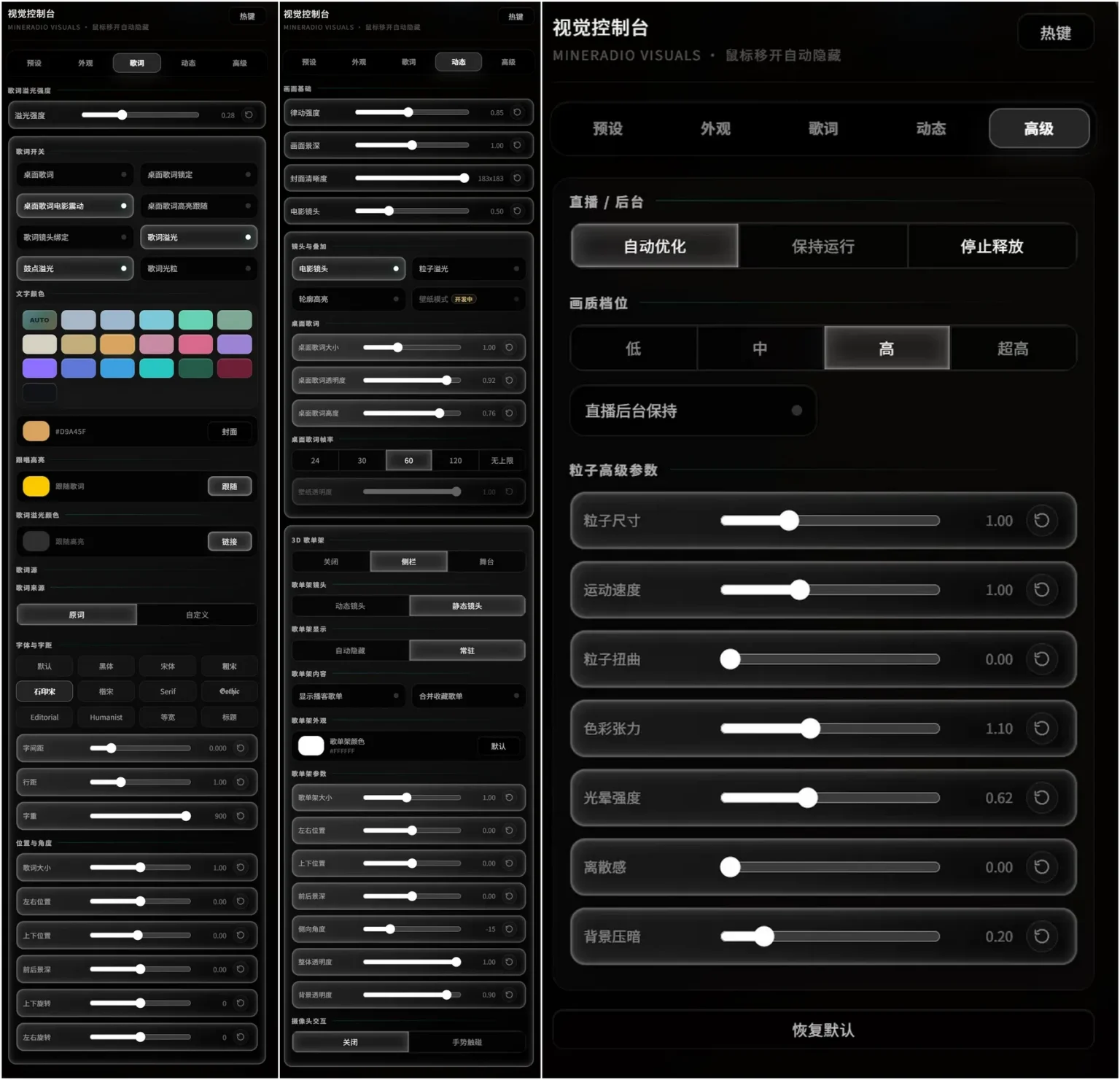
Task: Click the 链接 button for 歌词溢光颜色
Action: pyautogui.click(x=230, y=541)
